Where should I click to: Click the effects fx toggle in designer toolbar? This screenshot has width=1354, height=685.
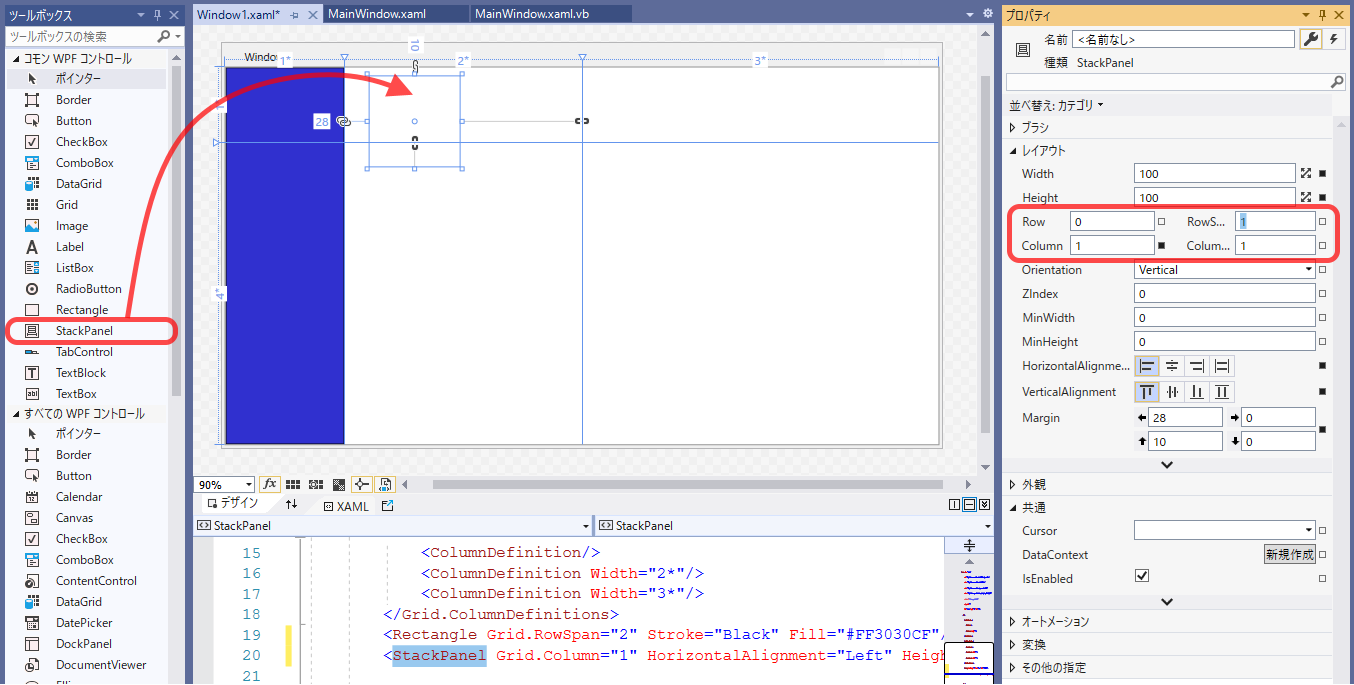coord(269,484)
